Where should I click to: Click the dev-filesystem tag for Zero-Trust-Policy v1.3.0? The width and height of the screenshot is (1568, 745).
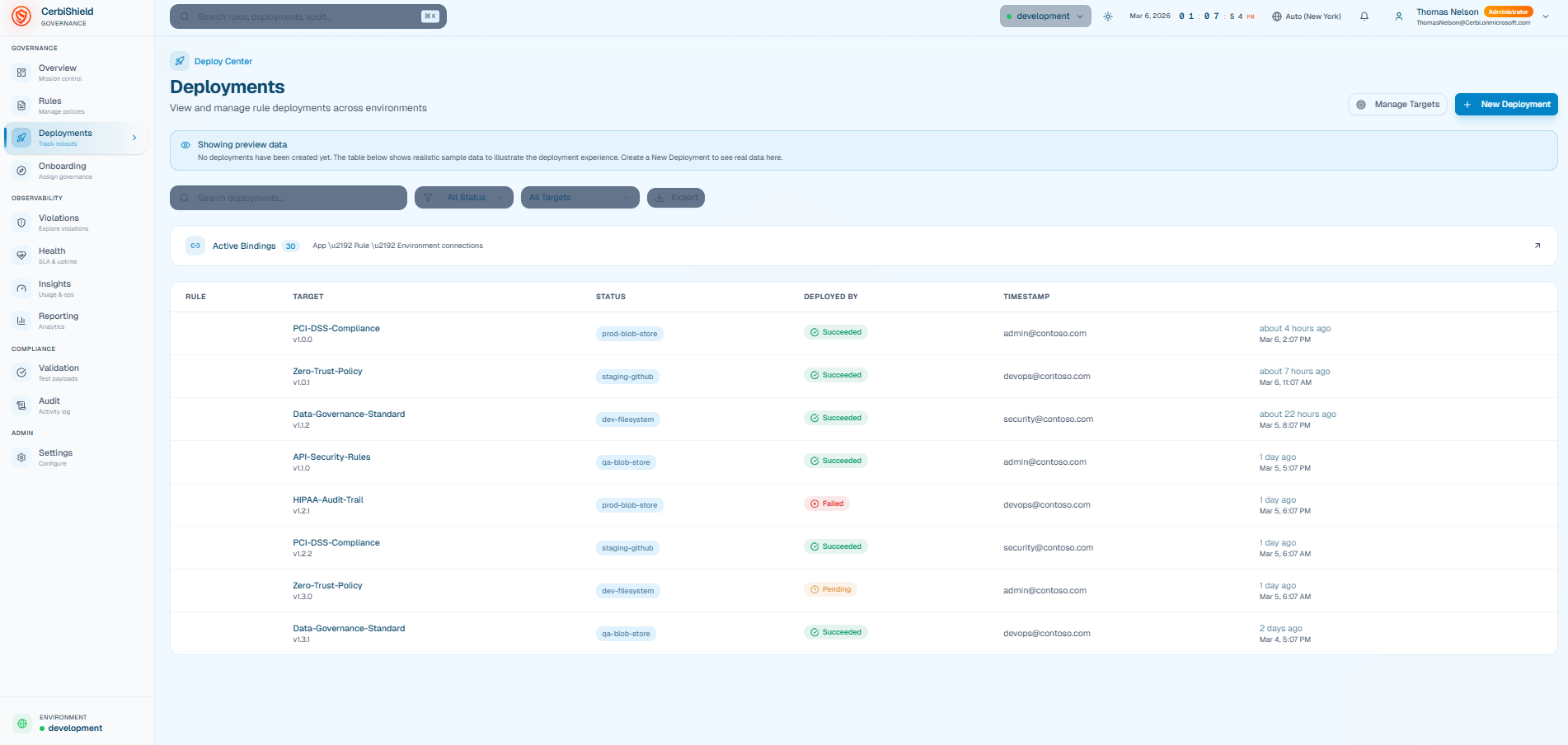click(627, 591)
